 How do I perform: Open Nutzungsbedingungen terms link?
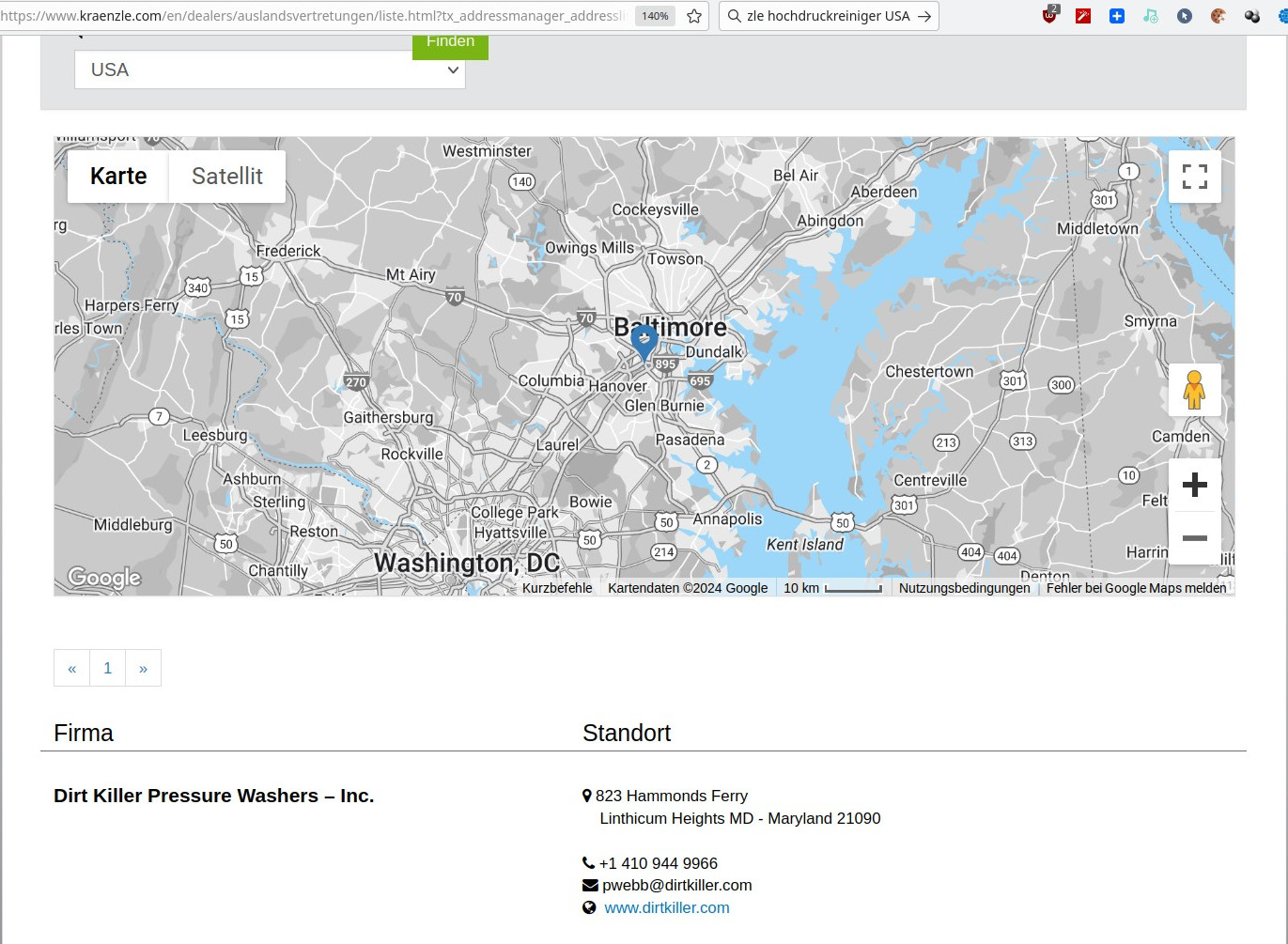964,588
